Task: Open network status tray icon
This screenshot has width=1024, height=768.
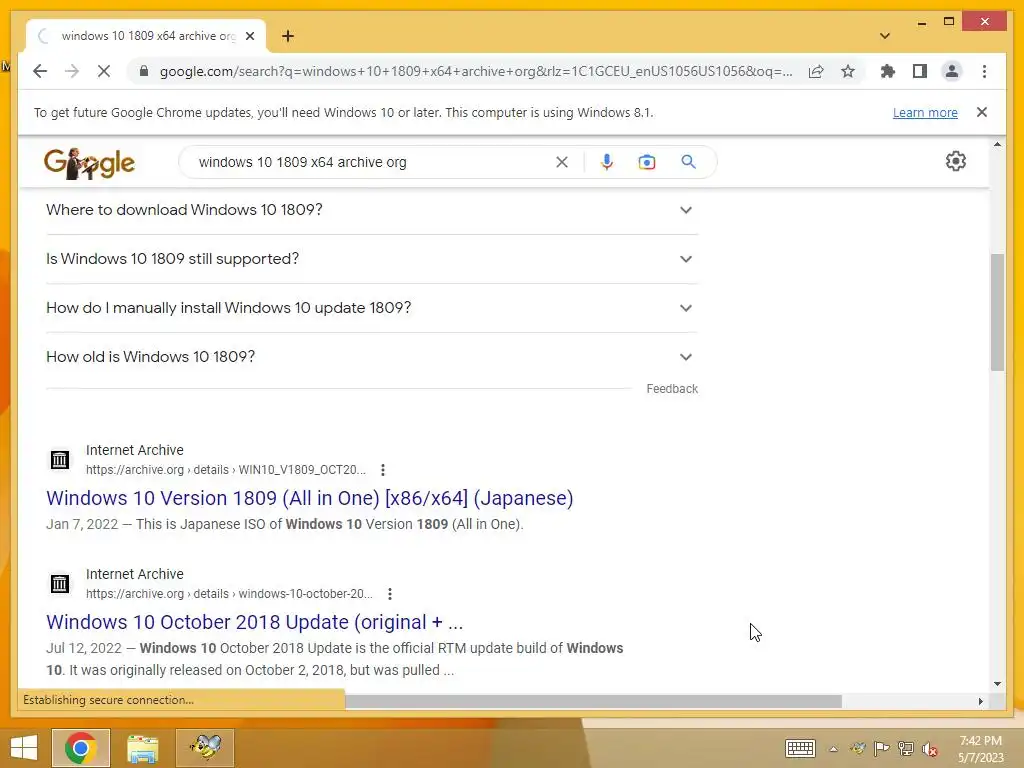Action: [906, 748]
